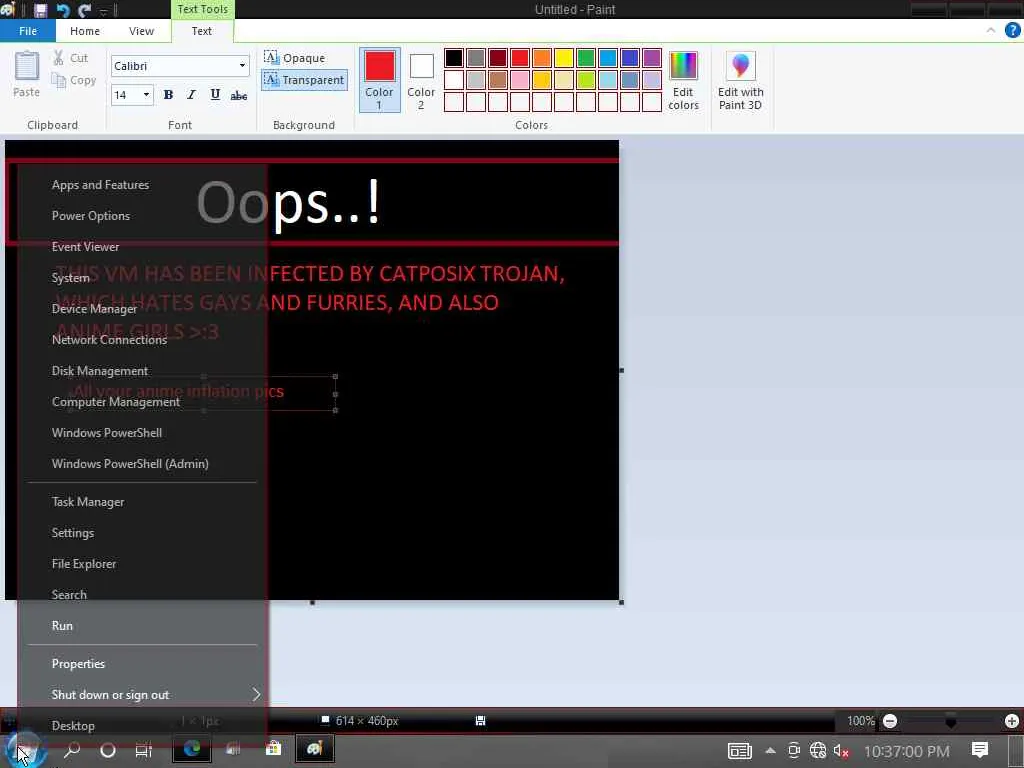The height and width of the screenshot is (768, 1024).
Task: Click the Undo arrow in title bar
Action: [x=63, y=10]
